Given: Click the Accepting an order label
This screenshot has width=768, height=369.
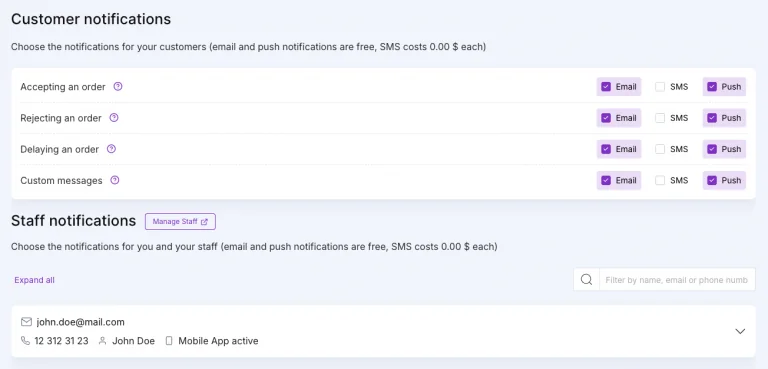Looking at the screenshot, I should pos(63,87).
